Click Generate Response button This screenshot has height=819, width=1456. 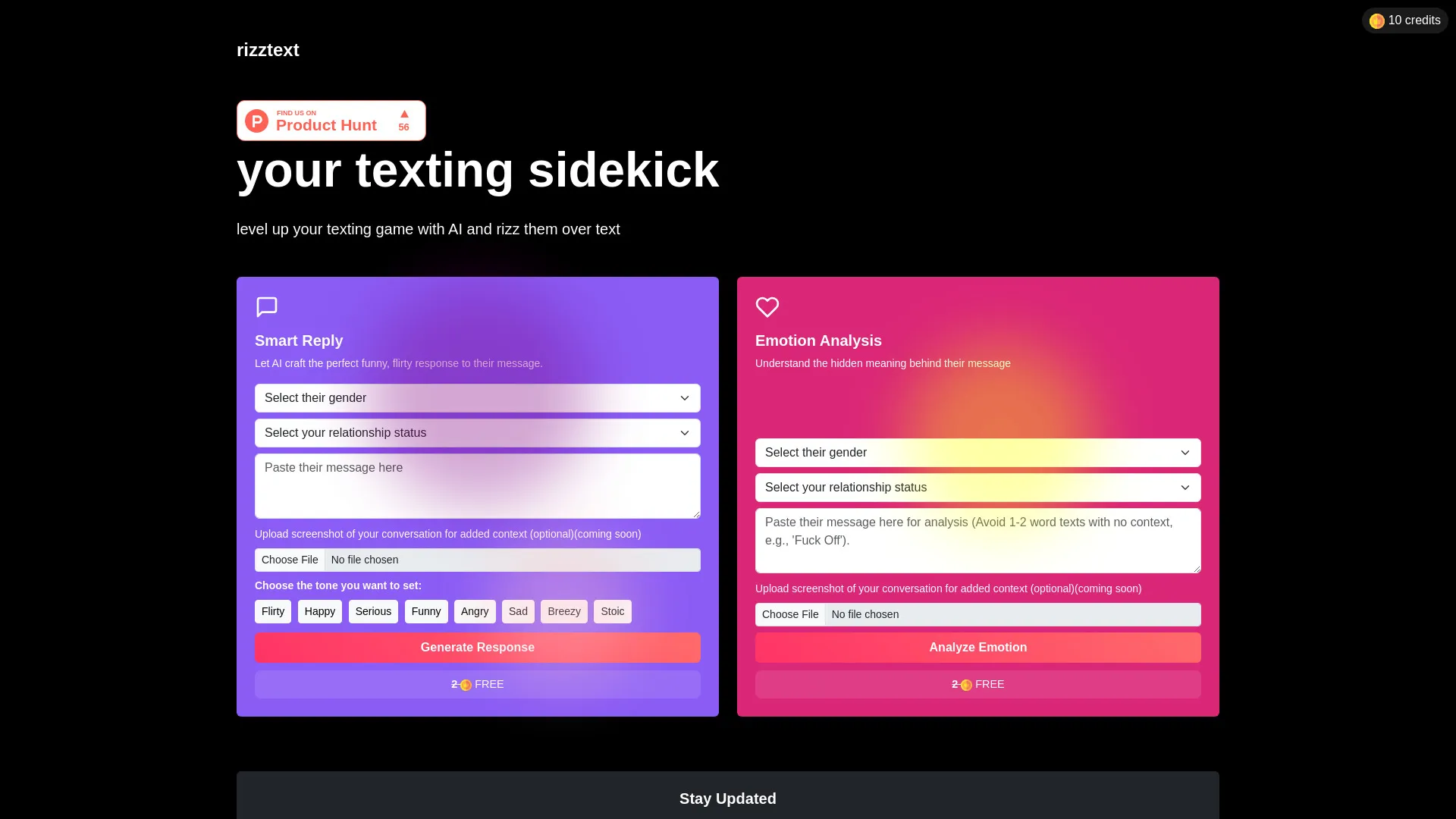(x=477, y=647)
